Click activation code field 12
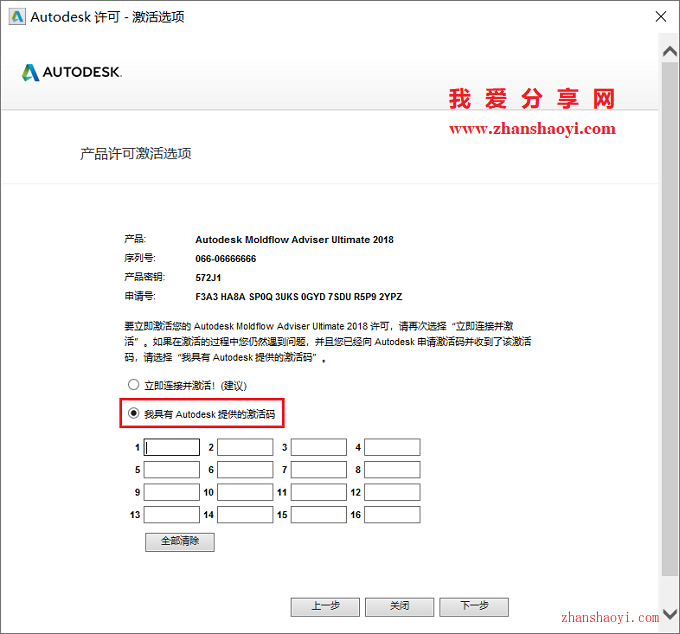Viewport: 680px width, 634px height. click(x=392, y=492)
